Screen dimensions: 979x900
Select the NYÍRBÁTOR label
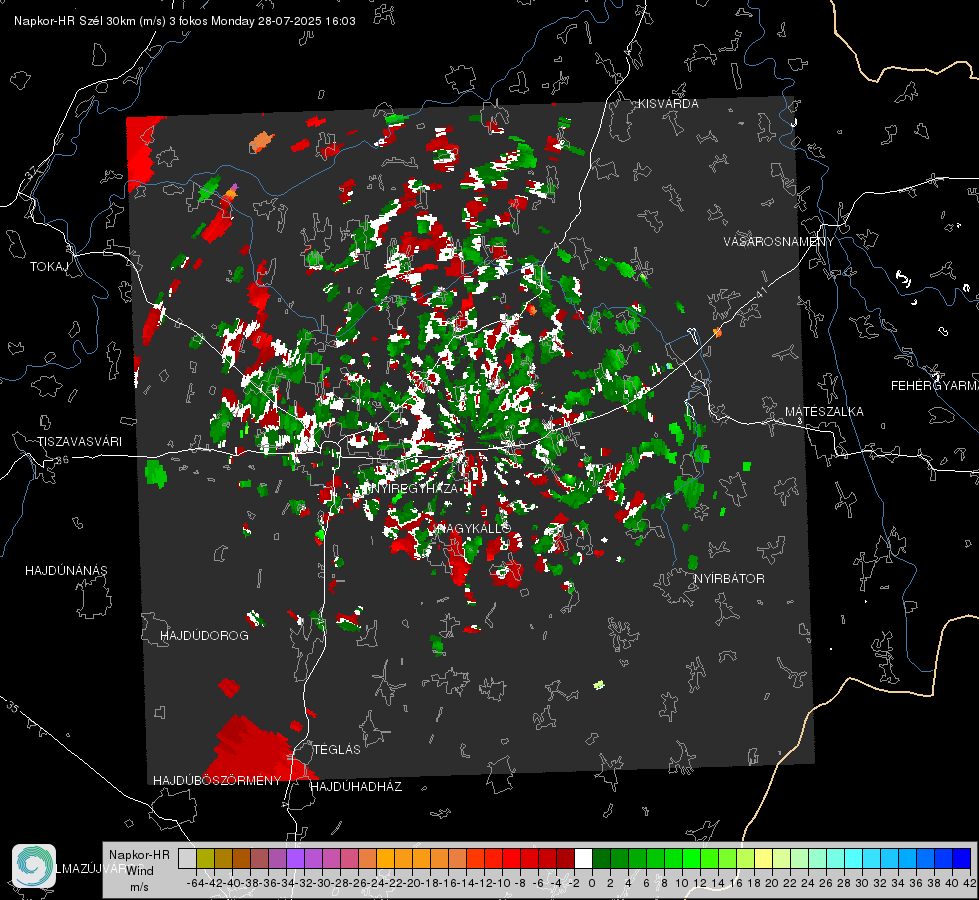(x=729, y=578)
